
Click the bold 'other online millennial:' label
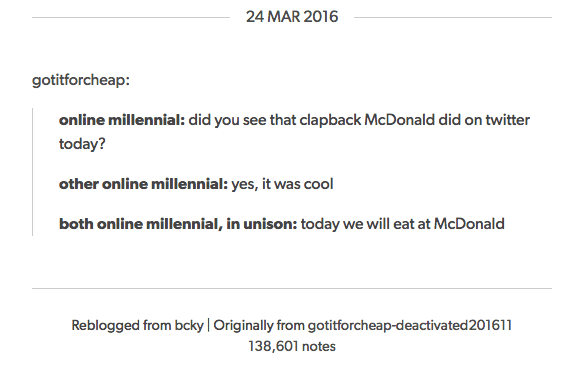click(x=143, y=184)
